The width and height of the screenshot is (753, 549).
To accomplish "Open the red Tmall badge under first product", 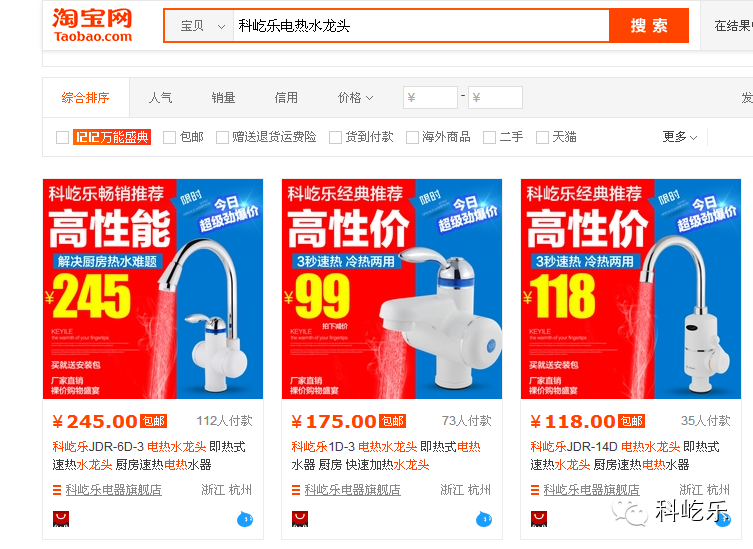I will (61, 519).
